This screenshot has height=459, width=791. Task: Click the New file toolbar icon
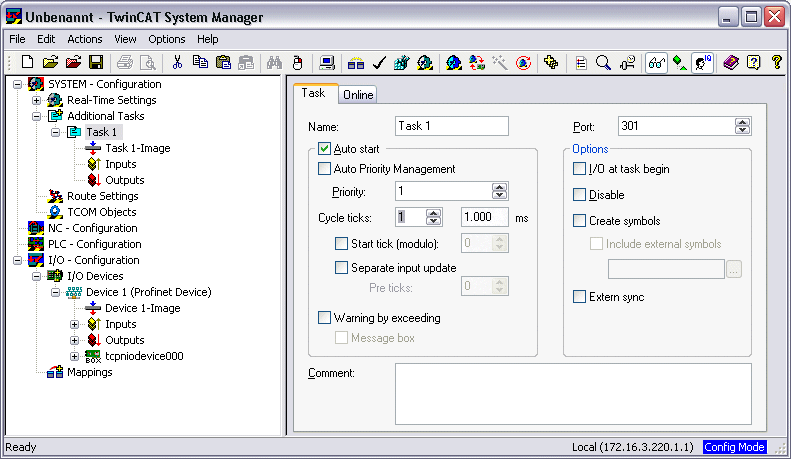(x=28, y=63)
